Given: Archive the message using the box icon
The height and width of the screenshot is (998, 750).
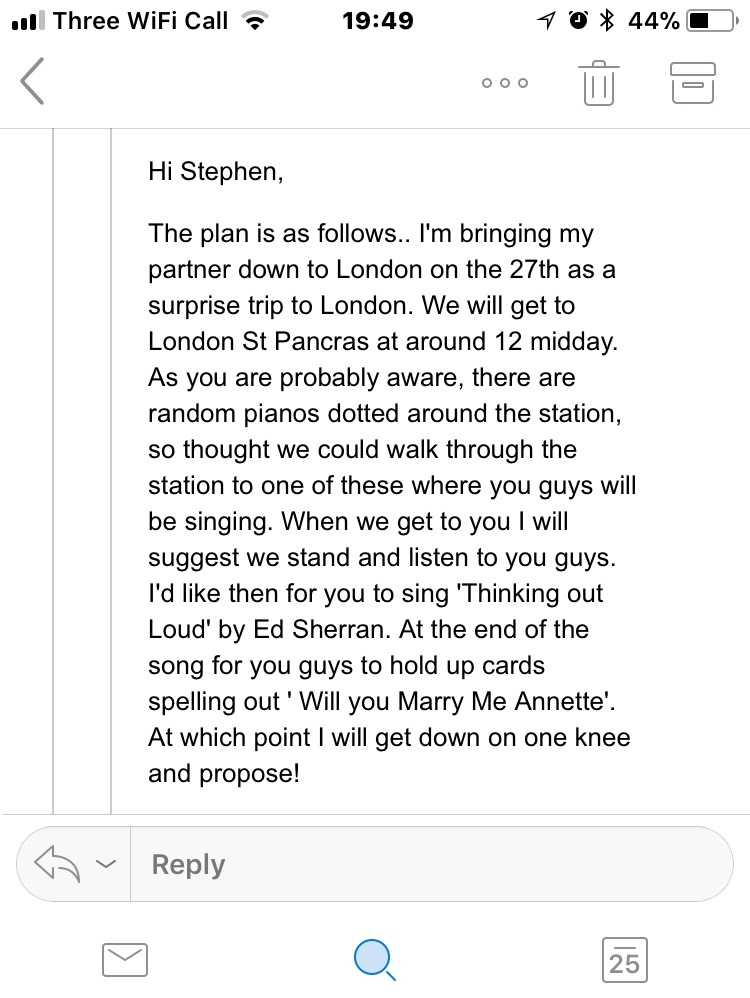Looking at the screenshot, I should tap(693, 83).
